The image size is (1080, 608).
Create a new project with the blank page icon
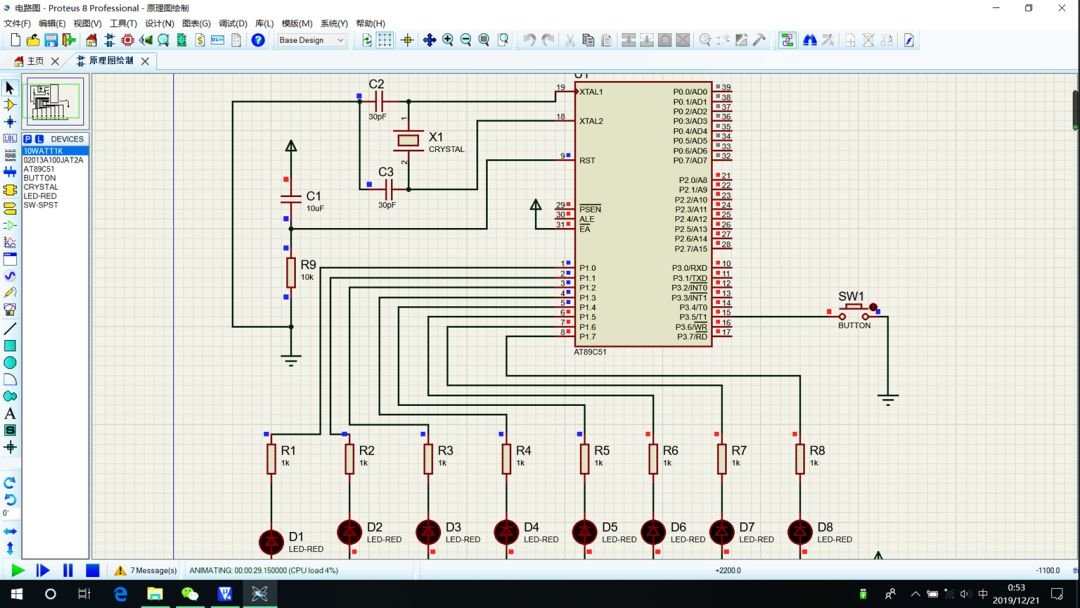15,41
